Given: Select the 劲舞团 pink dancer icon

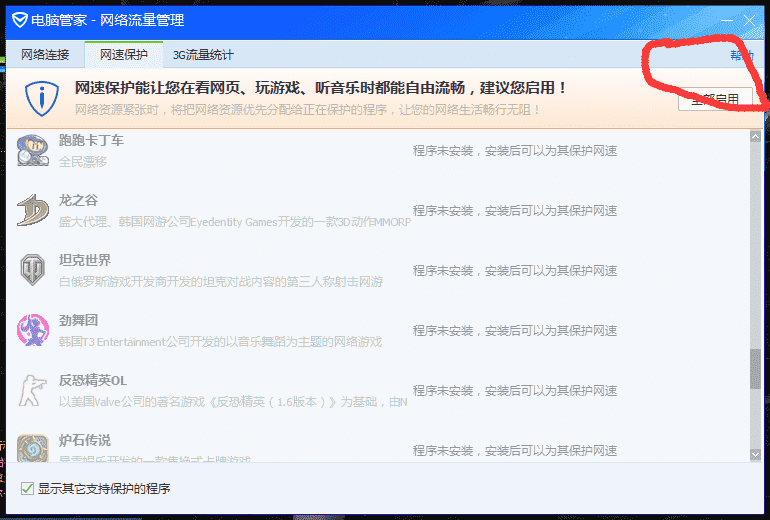Looking at the screenshot, I should tap(33, 330).
